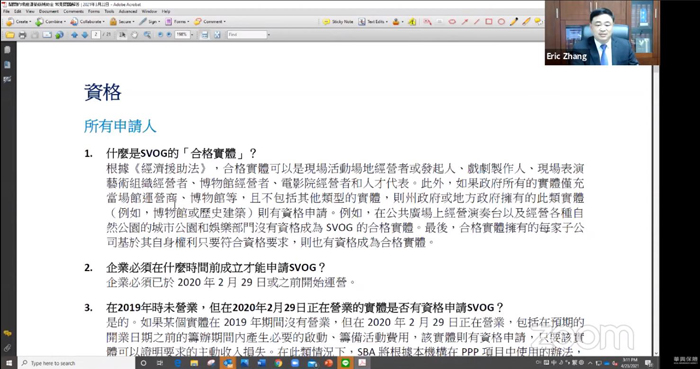Click the Print icon in toolbar

point(22,35)
